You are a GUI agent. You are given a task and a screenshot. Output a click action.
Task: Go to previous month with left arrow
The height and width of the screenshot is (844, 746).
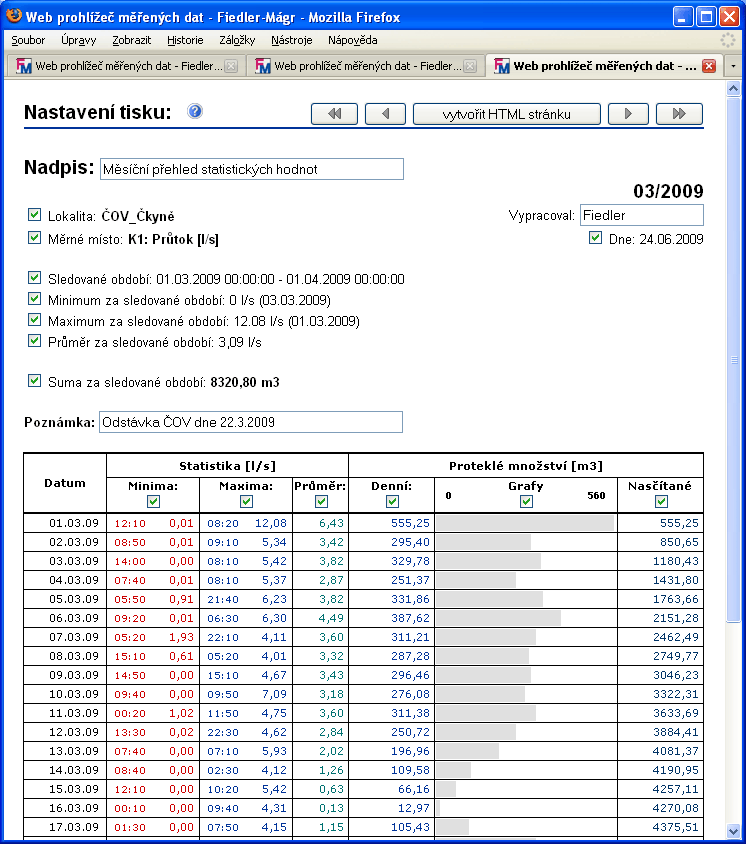pos(385,114)
